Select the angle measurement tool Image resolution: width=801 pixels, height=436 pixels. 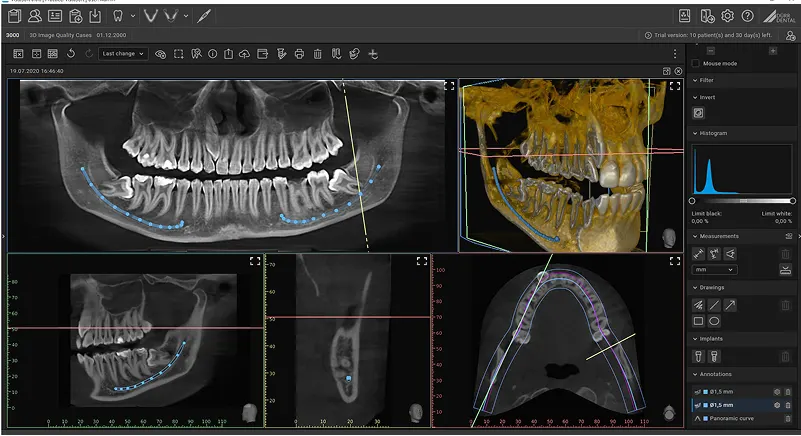[x=731, y=254]
